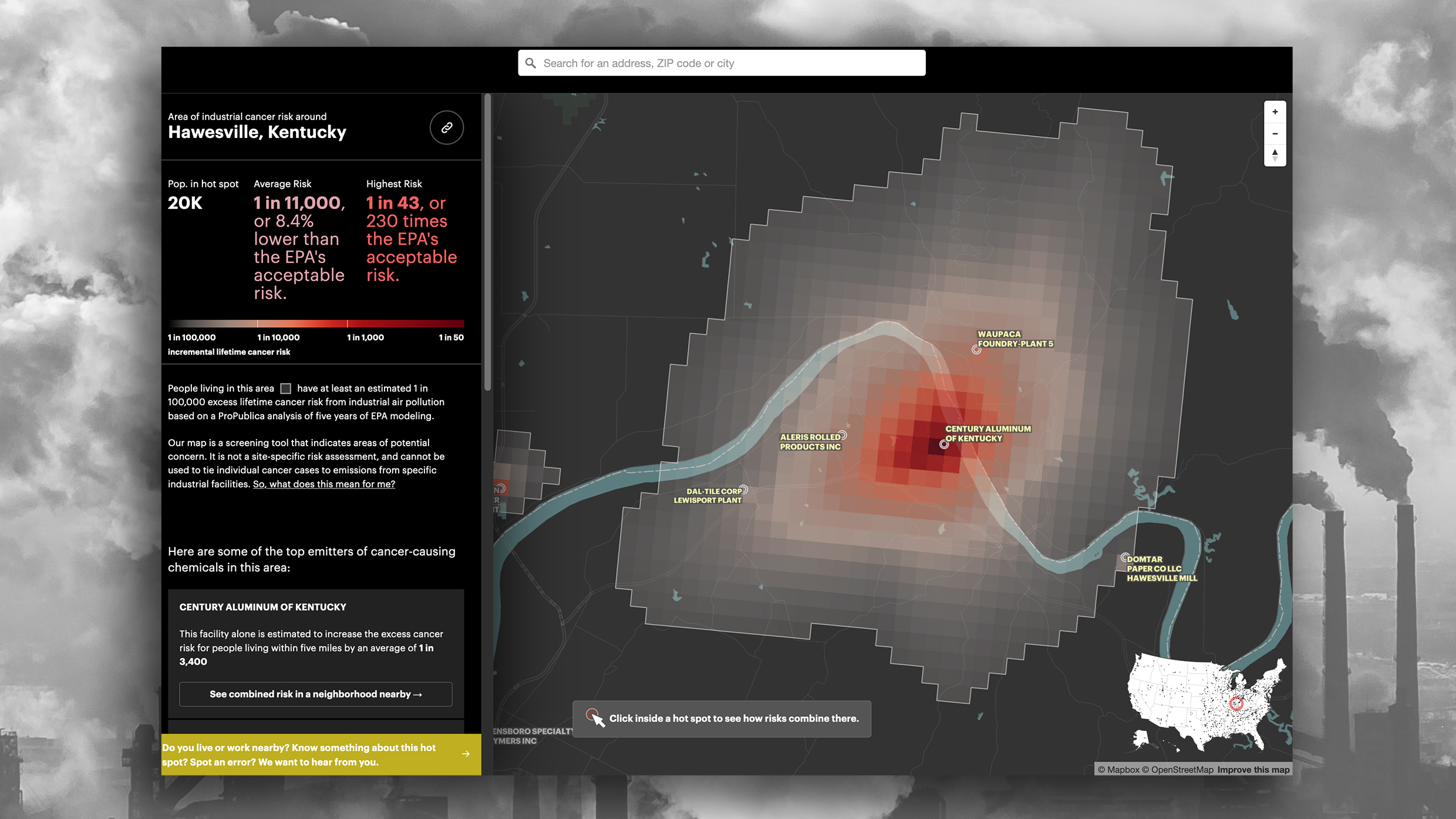Click the US overview minimap thumbnail
The width and height of the screenshot is (1456, 819).
click(x=1206, y=702)
